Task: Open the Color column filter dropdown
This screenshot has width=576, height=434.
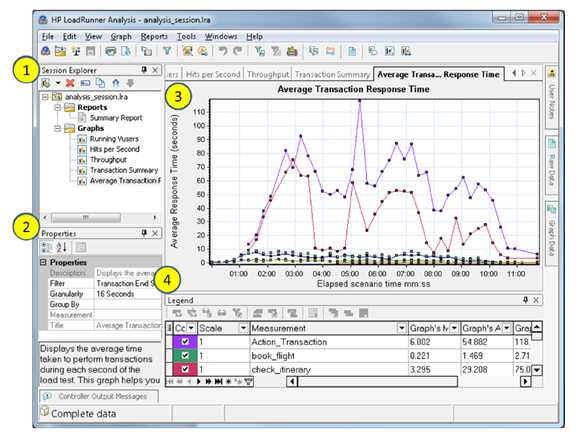Action: [191, 328]
